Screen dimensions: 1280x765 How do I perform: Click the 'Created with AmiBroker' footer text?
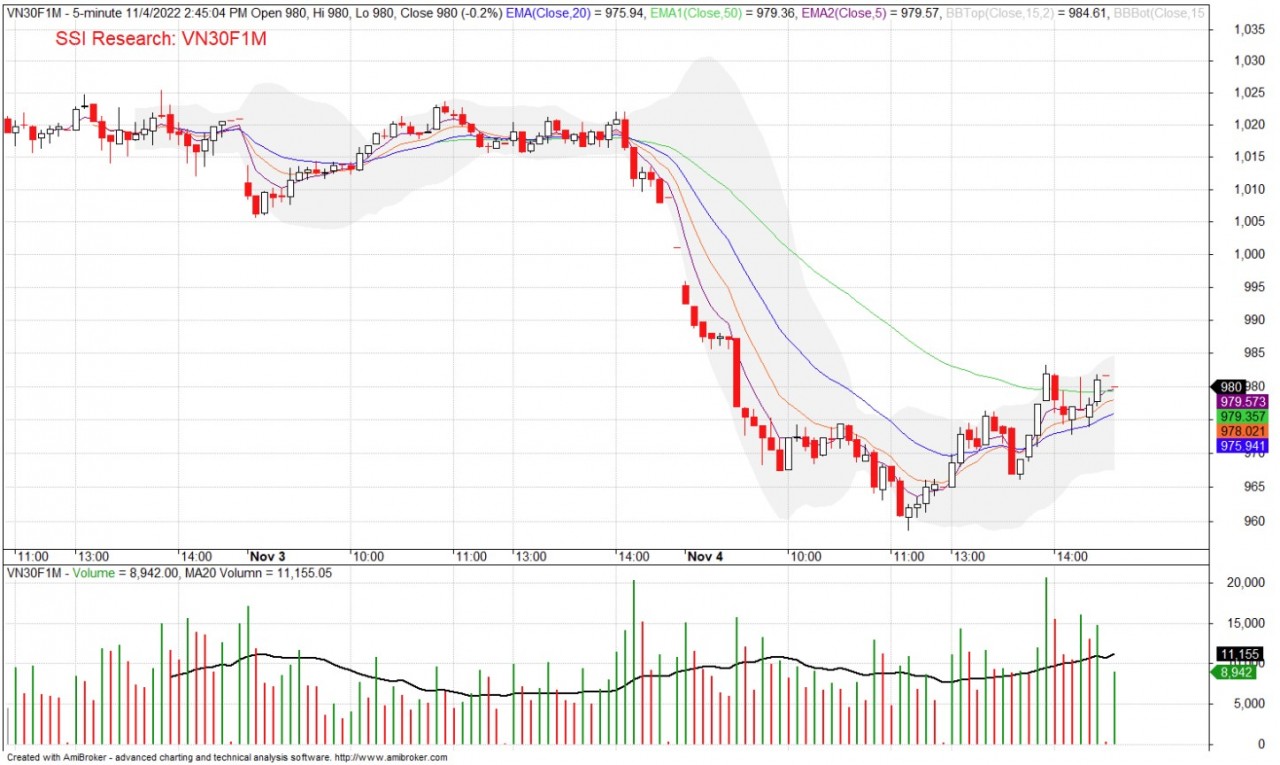(x=56, y=758)
